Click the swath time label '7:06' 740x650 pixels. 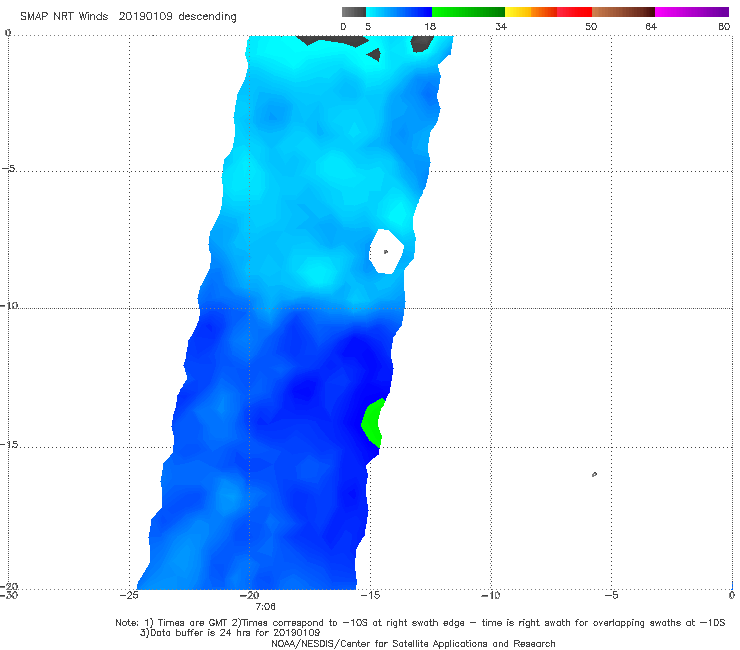265,607
